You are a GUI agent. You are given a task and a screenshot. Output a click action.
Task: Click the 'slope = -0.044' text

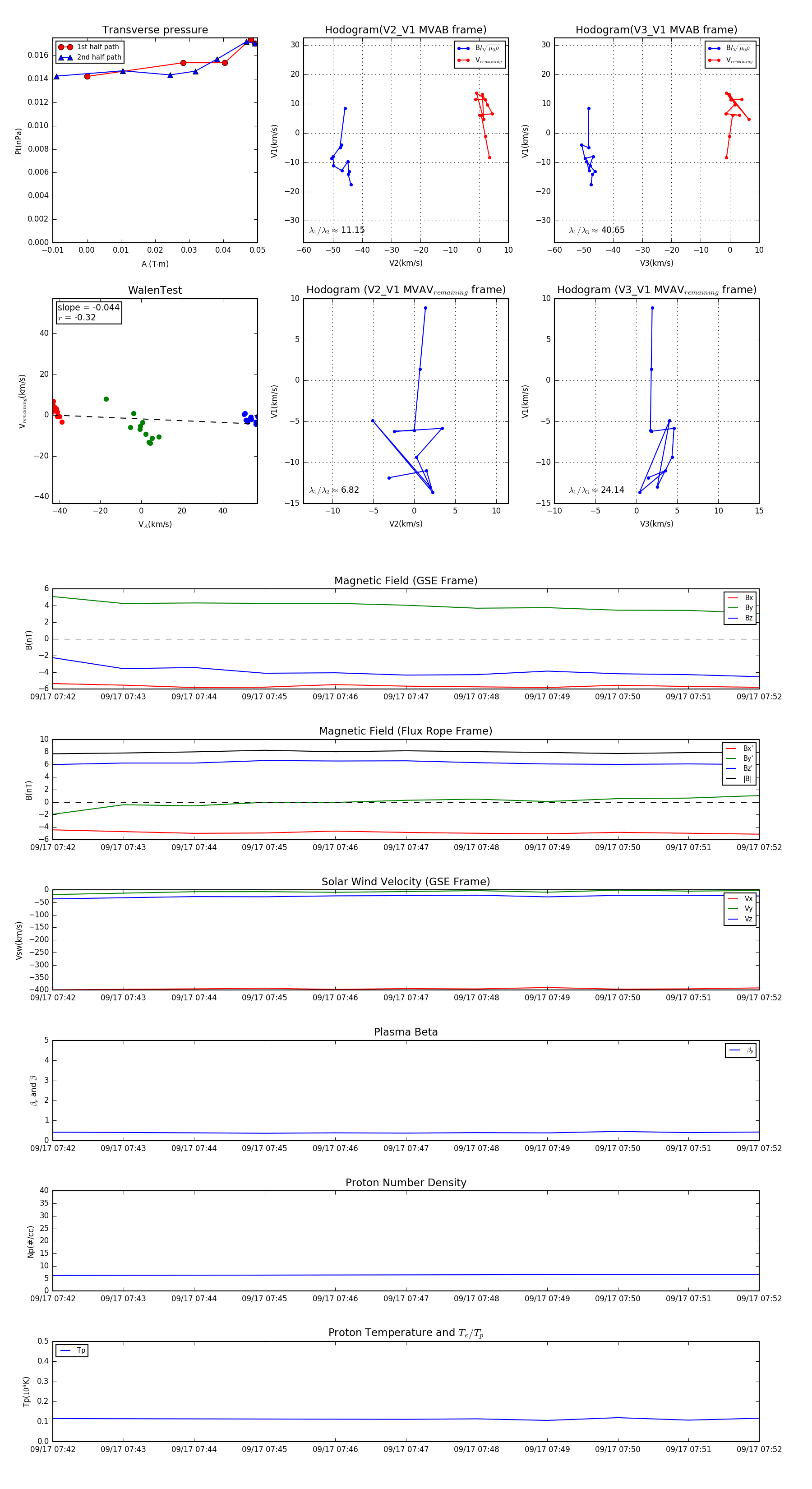pyautogui.click(x=88, y=308)
